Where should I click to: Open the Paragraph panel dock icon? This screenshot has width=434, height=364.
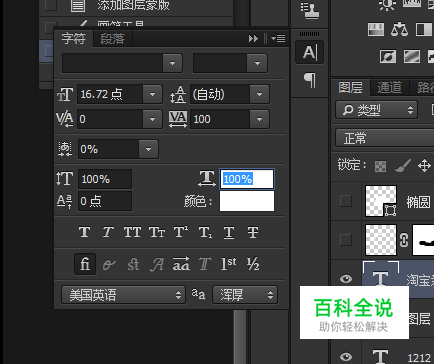310,80
